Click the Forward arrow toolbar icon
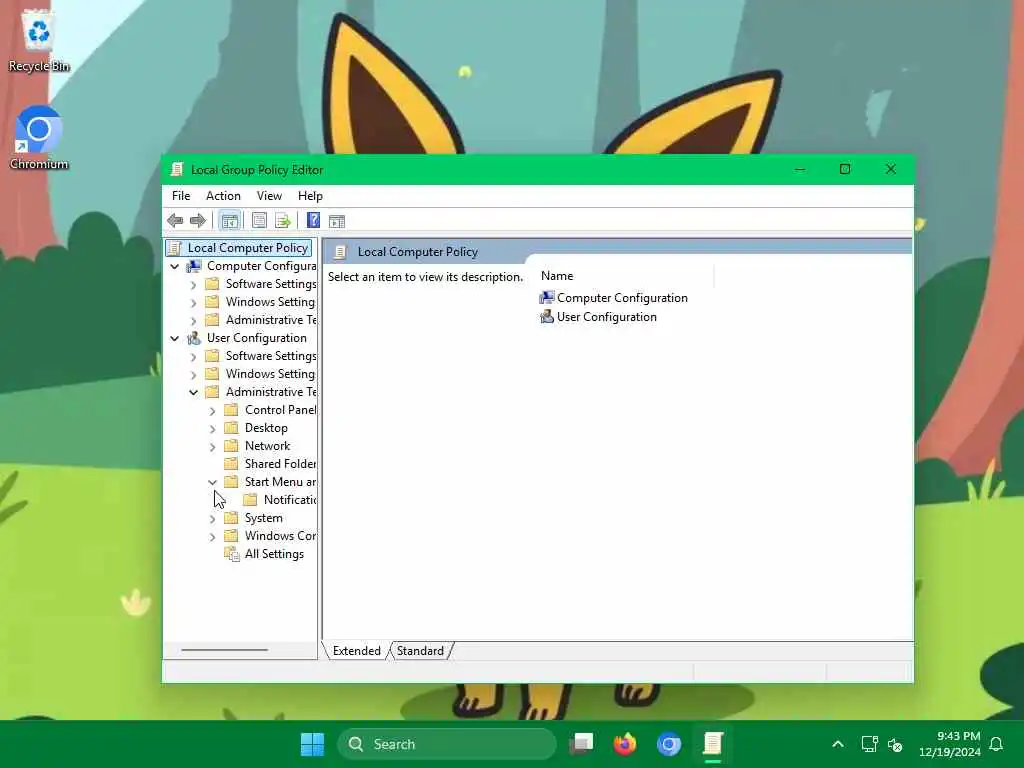 coord(197,221)
